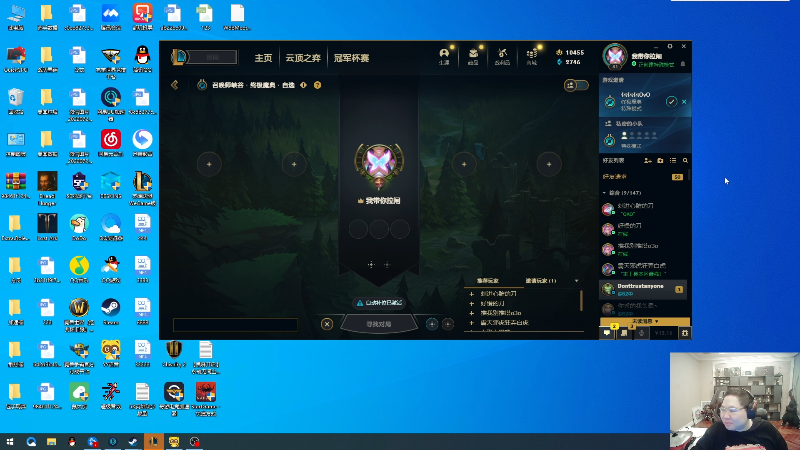The width and height of the screenshot is (800, 450).
Task: Click the QQ penguin desktop icon
Action: 142,59
